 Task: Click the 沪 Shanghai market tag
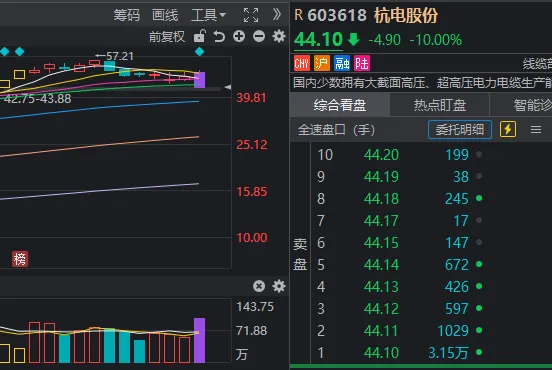pyautogui.click(x=322, y=64)
